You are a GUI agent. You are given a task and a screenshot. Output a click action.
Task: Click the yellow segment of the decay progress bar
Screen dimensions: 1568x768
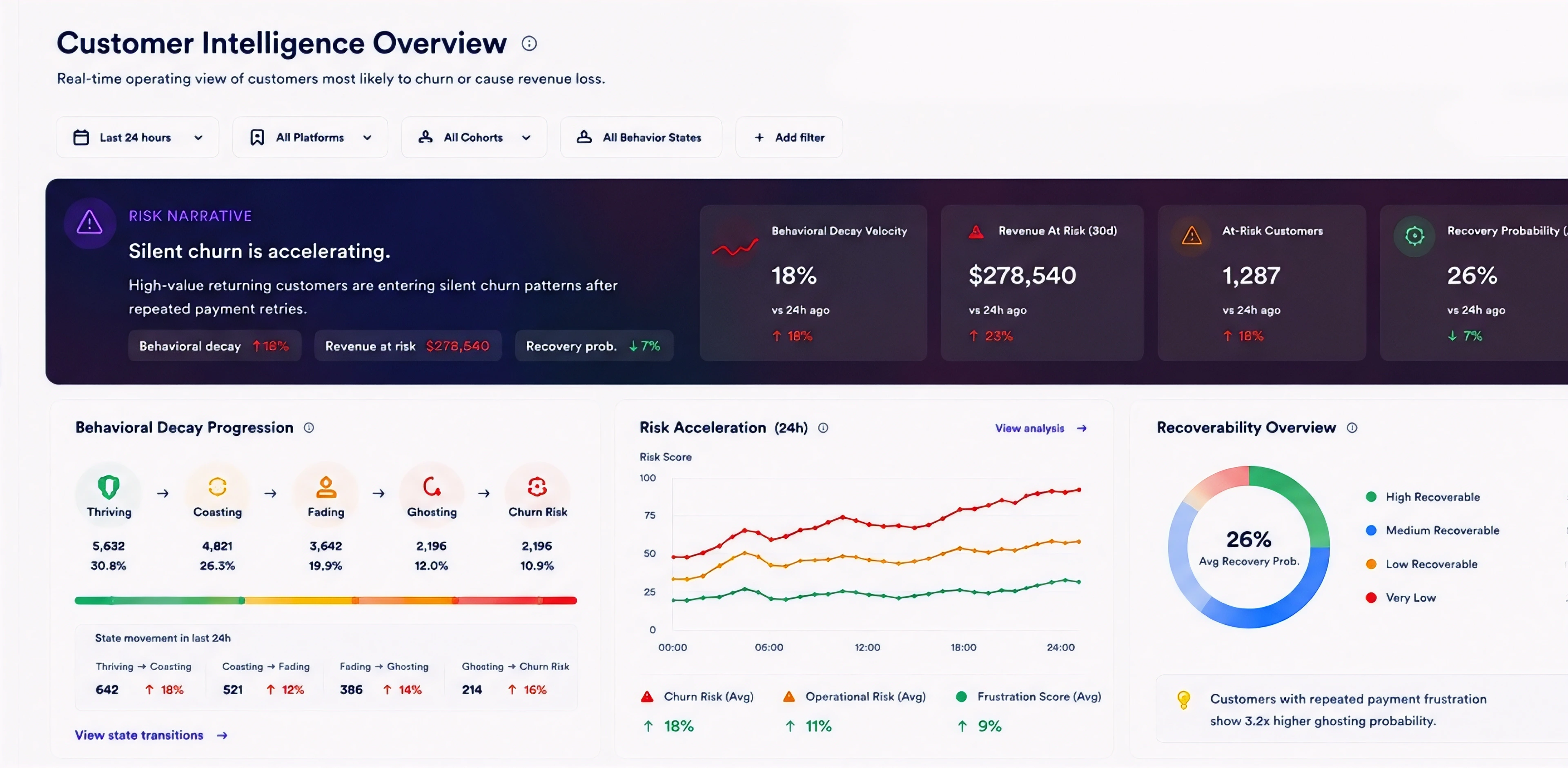[x=299, y=600]
